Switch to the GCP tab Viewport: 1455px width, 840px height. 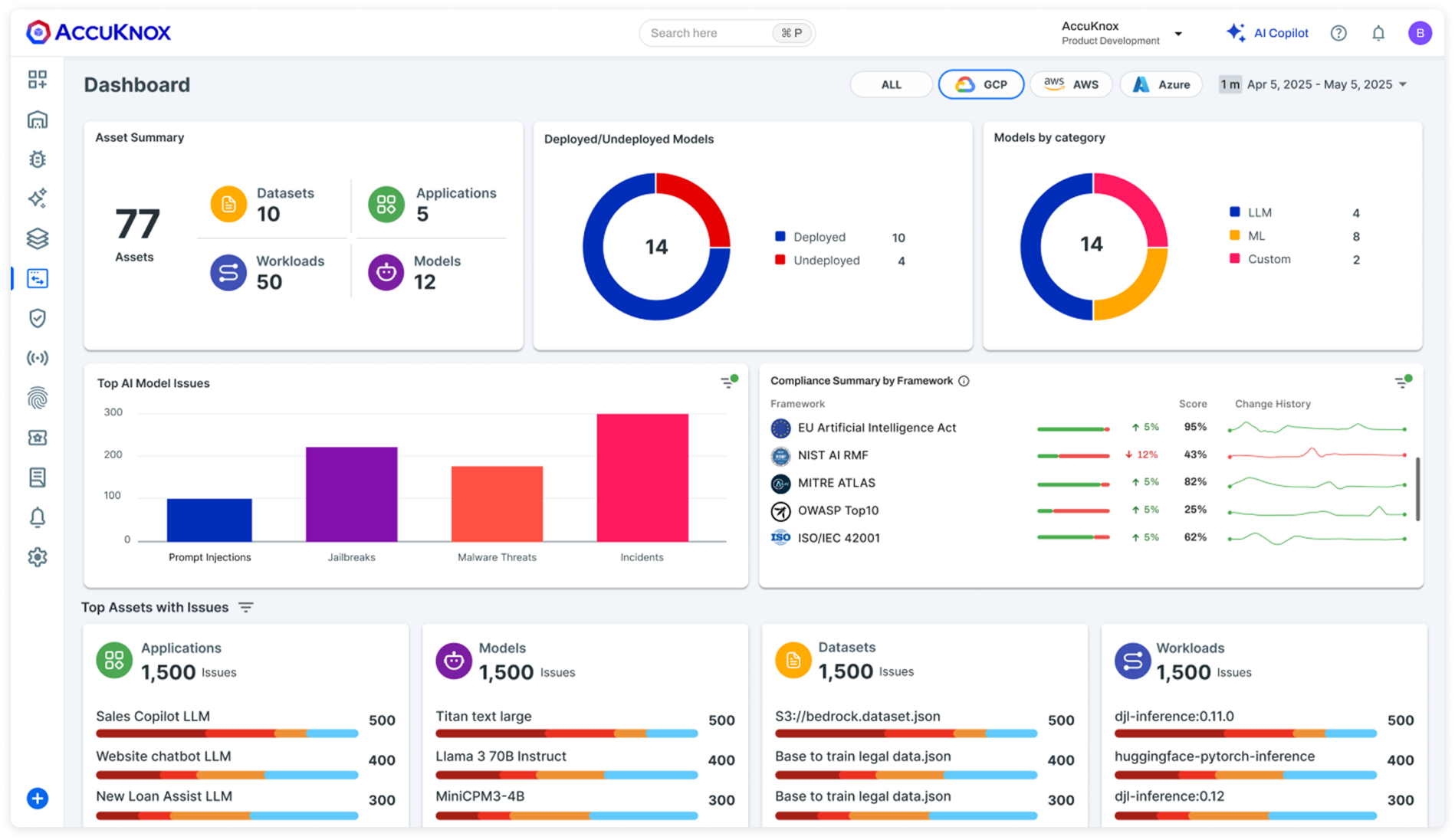pos(981,84)
